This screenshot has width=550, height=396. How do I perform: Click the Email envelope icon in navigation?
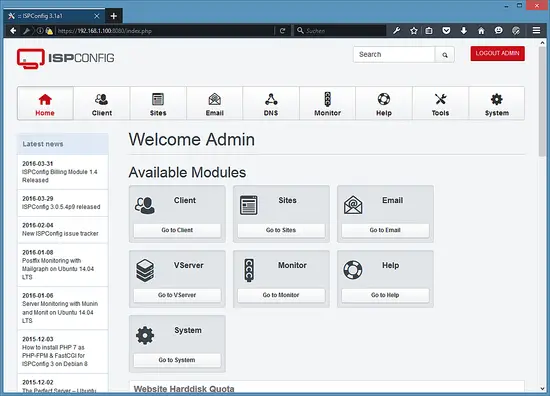point(215,99)
